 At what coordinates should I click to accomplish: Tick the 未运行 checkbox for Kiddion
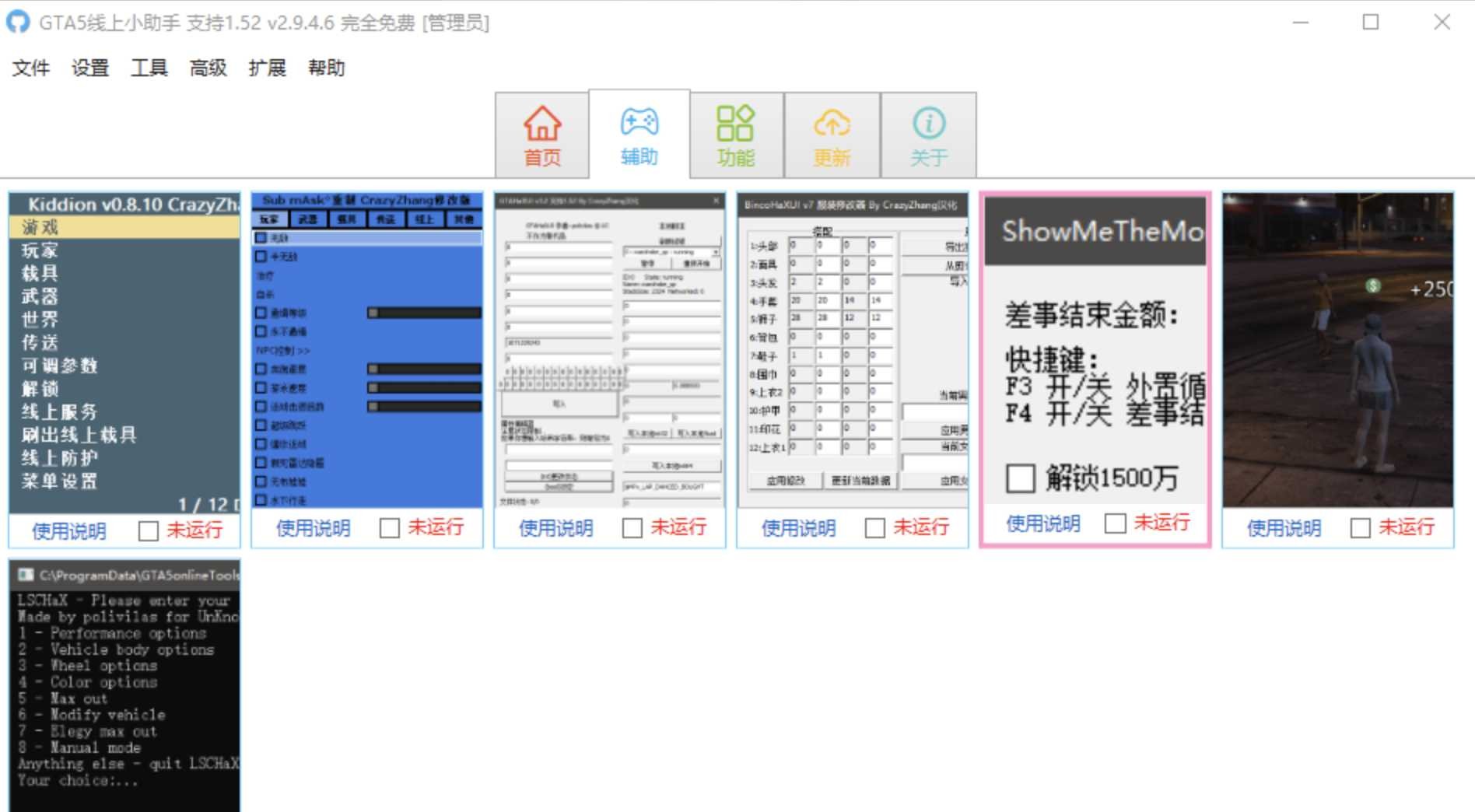pyautogui.click(x=148, y=531)
